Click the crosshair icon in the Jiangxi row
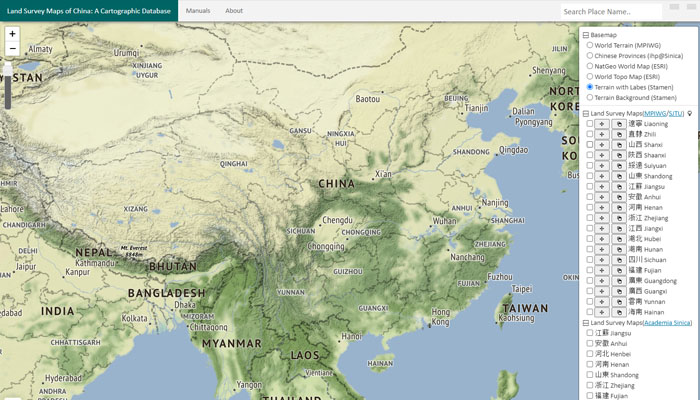 tap(602, 228)
